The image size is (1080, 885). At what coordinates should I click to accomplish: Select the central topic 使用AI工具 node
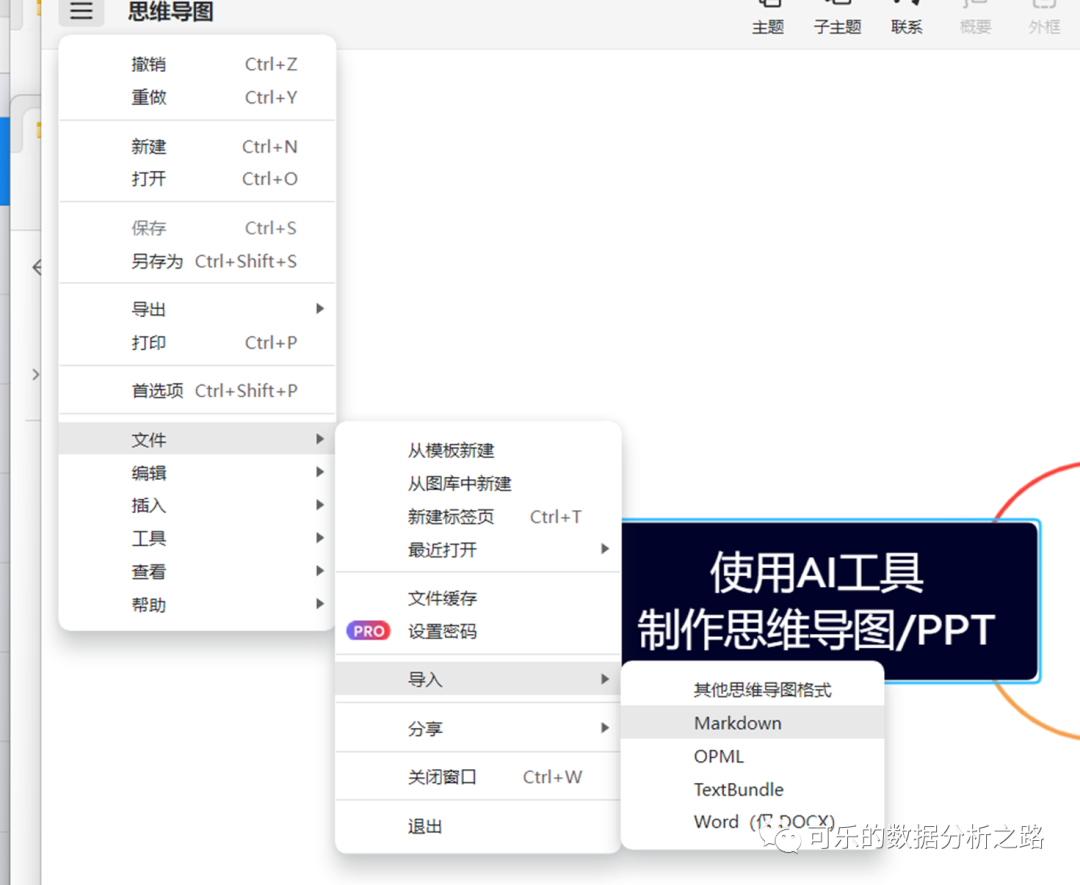pos(830,600)
